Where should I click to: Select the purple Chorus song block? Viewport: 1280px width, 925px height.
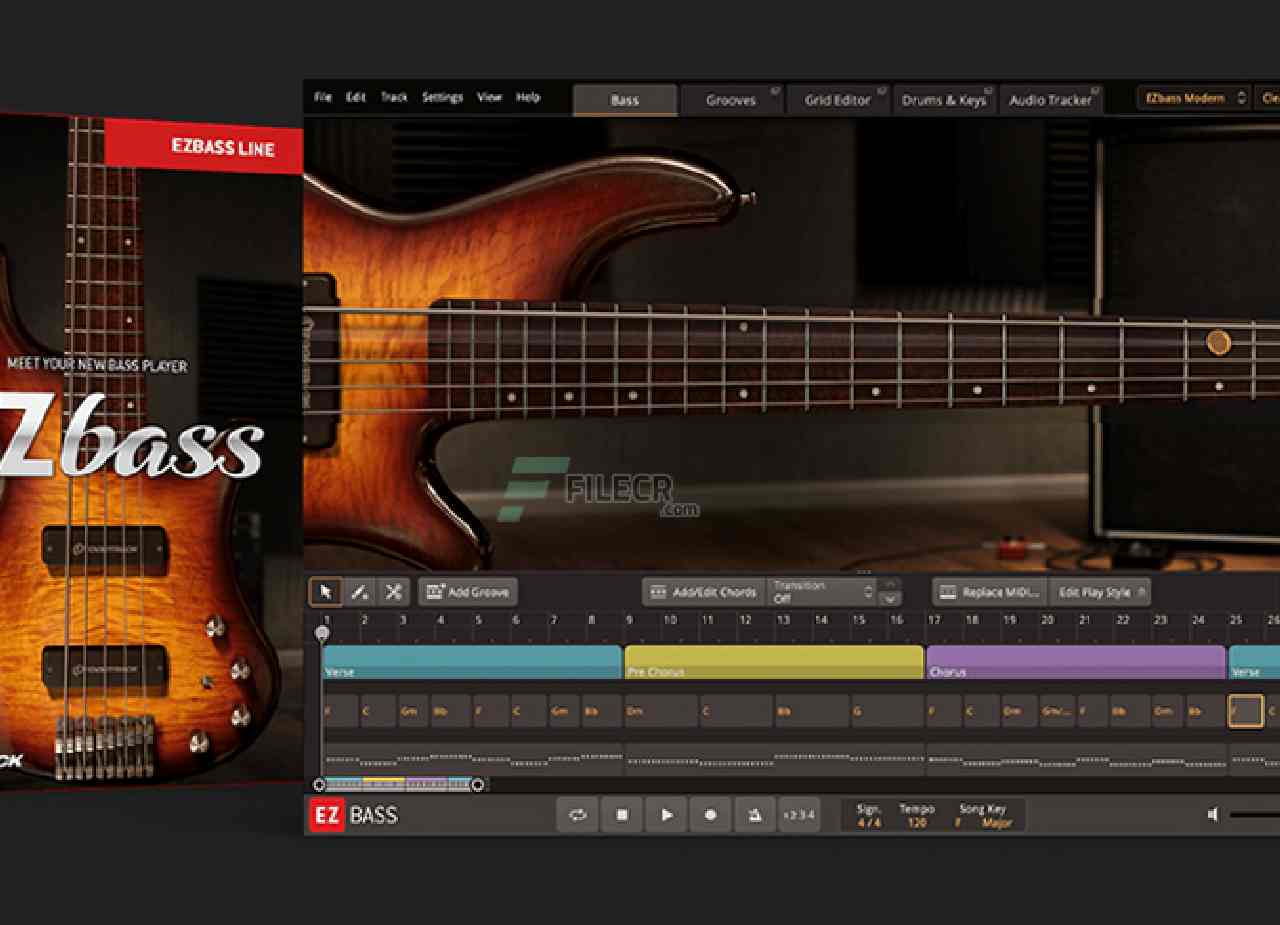(1076, 662)
